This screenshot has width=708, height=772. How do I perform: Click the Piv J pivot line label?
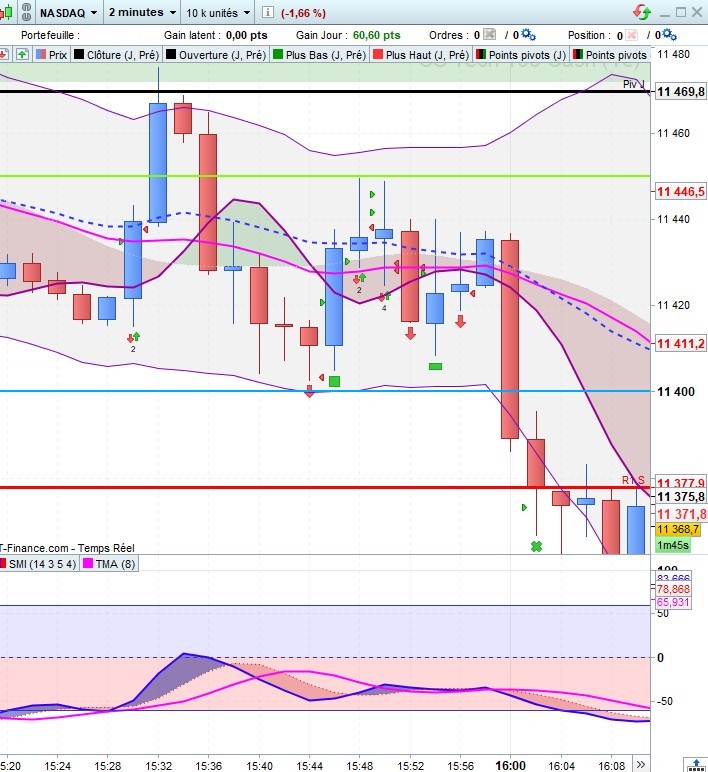(634, 84)
